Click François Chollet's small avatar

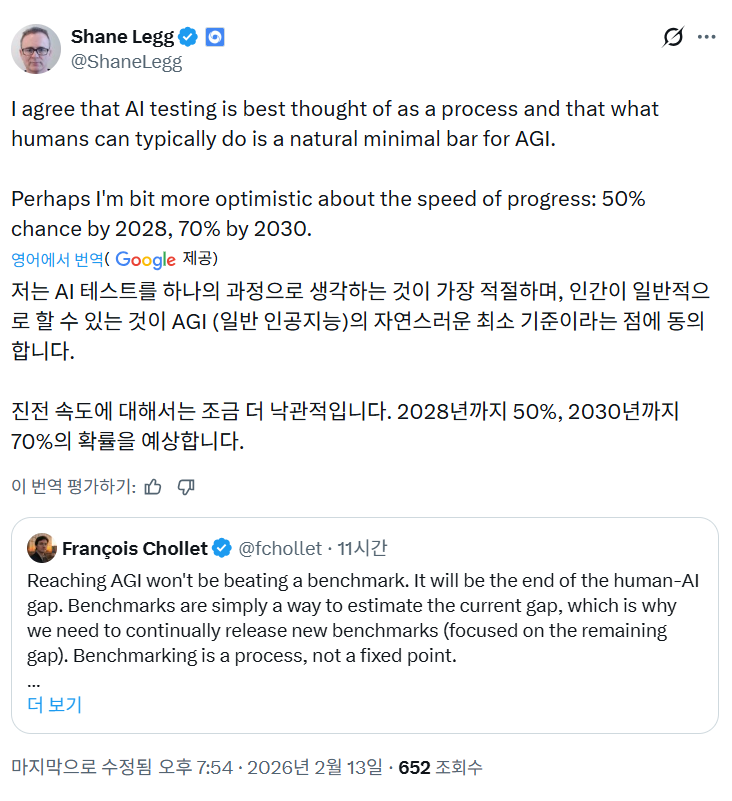(x=41, y=548)
